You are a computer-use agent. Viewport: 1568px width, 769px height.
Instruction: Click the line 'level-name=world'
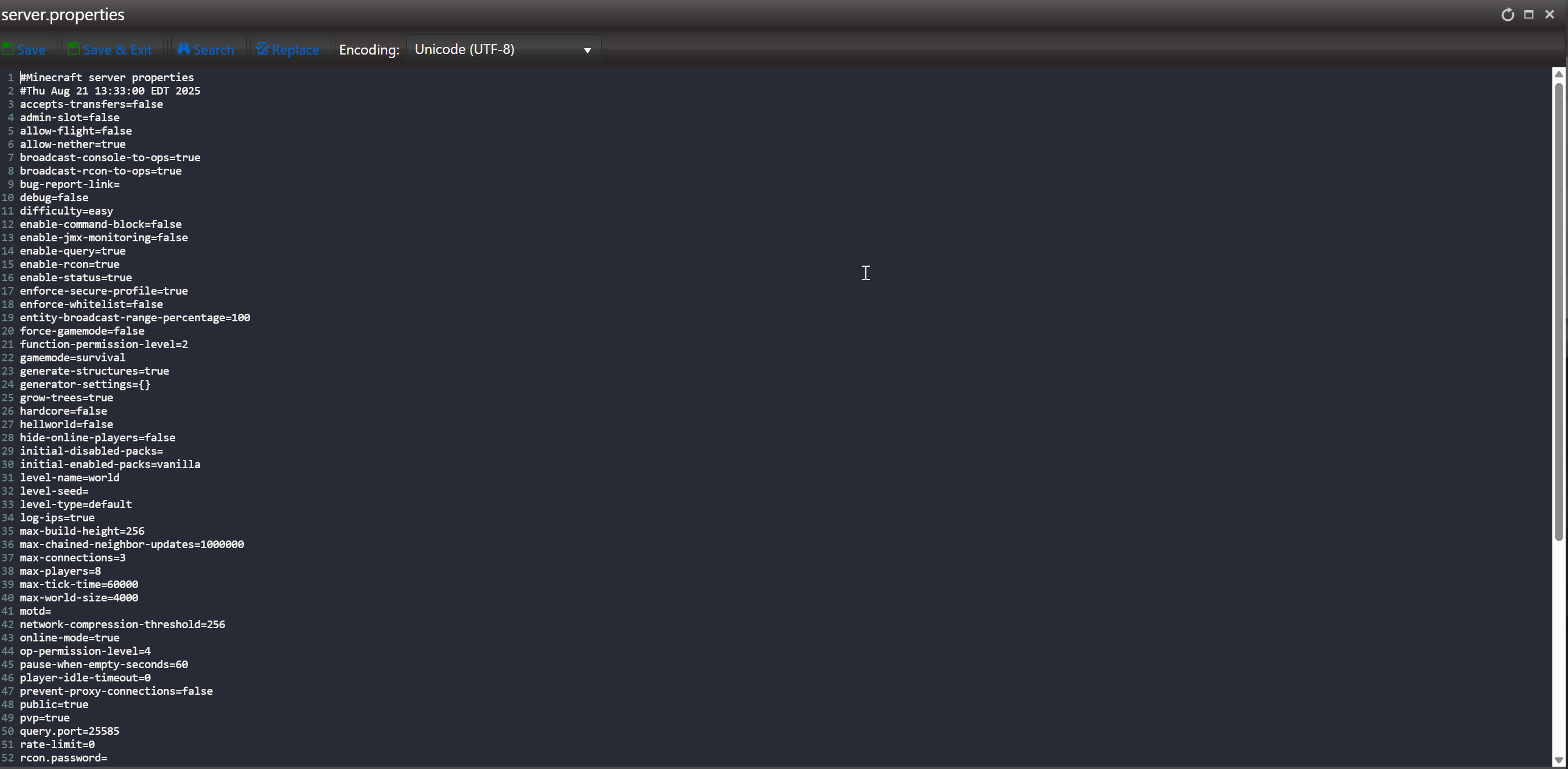(70, 478)
